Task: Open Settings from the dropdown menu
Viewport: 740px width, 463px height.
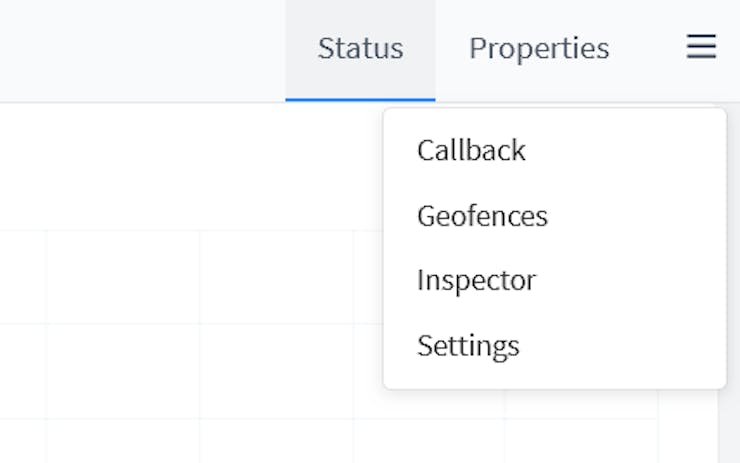Action: [468, 346]
